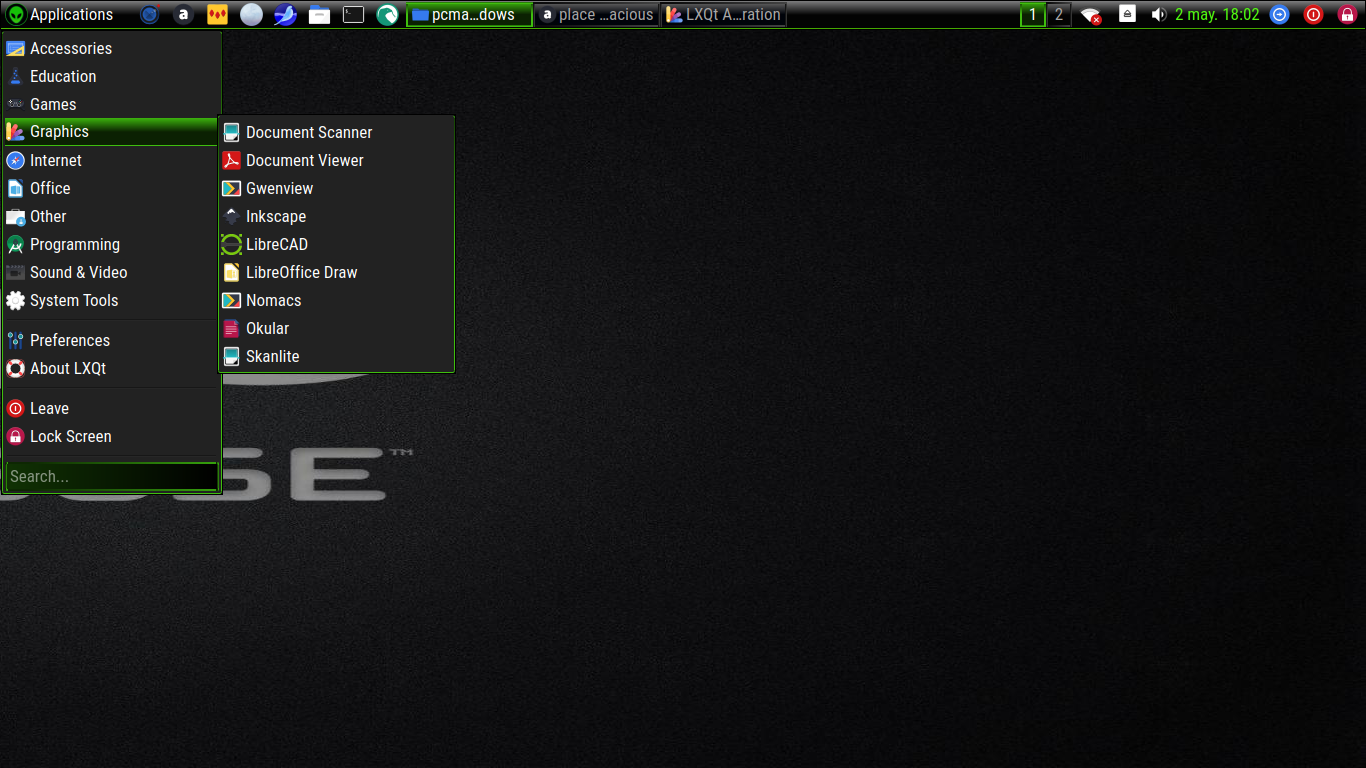Focus the menu Search field

111,476
